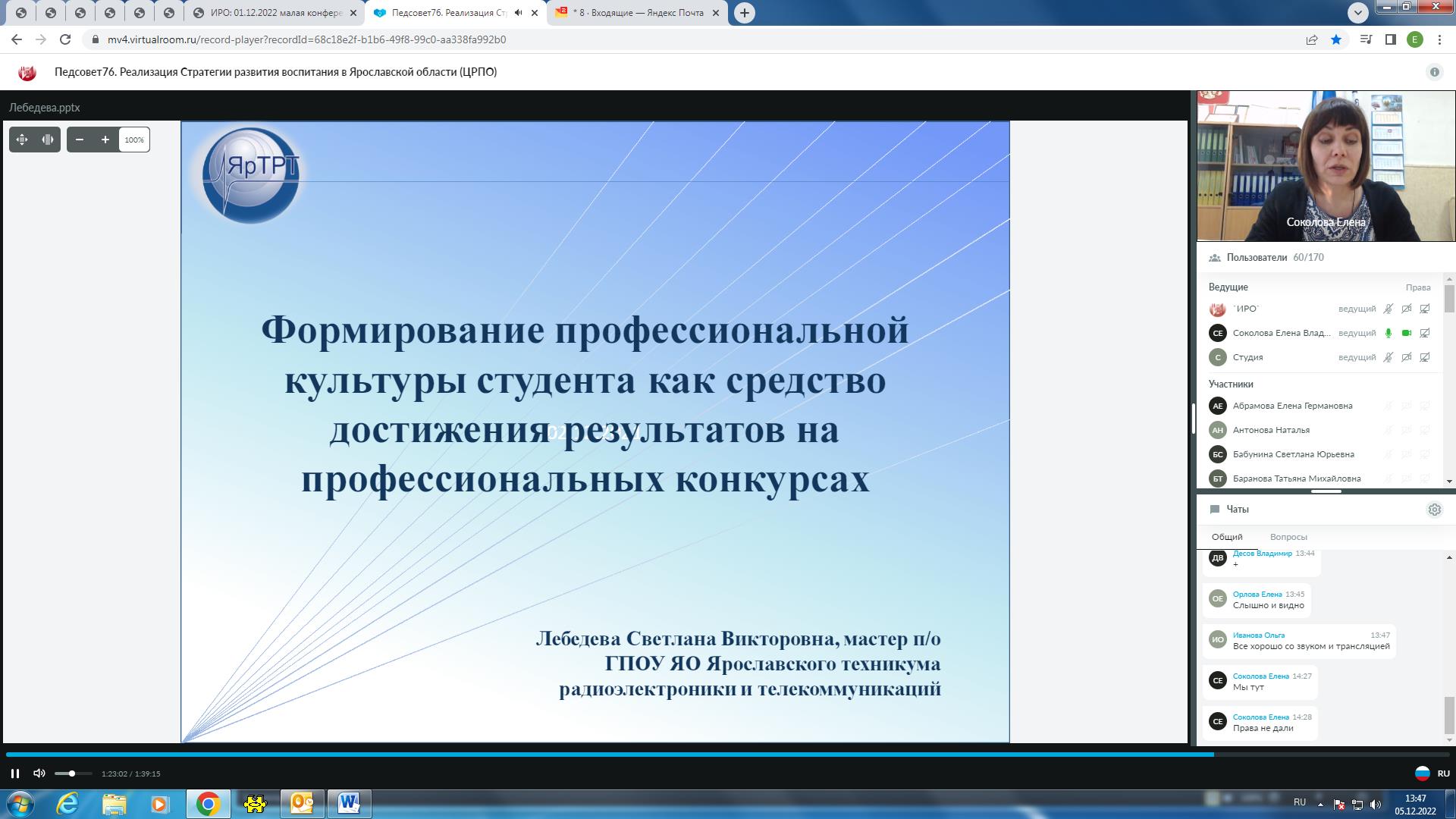
Task: Click Орлова Елена name in chat
Action: [x=1257, y=595]
